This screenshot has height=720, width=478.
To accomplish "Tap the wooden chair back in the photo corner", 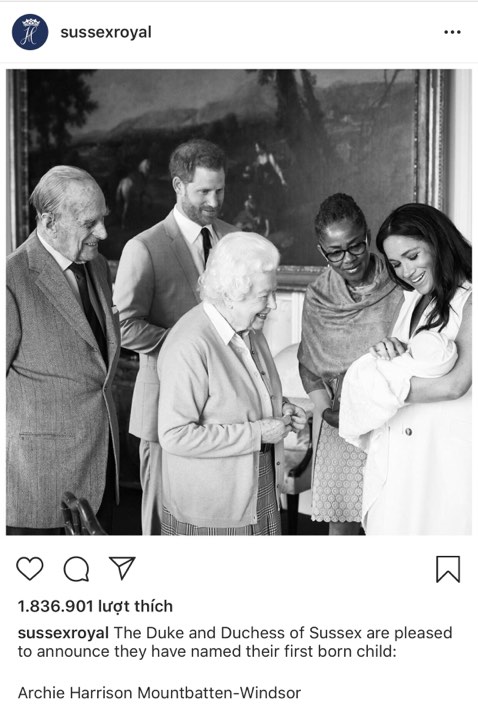I will coord(82,514).
